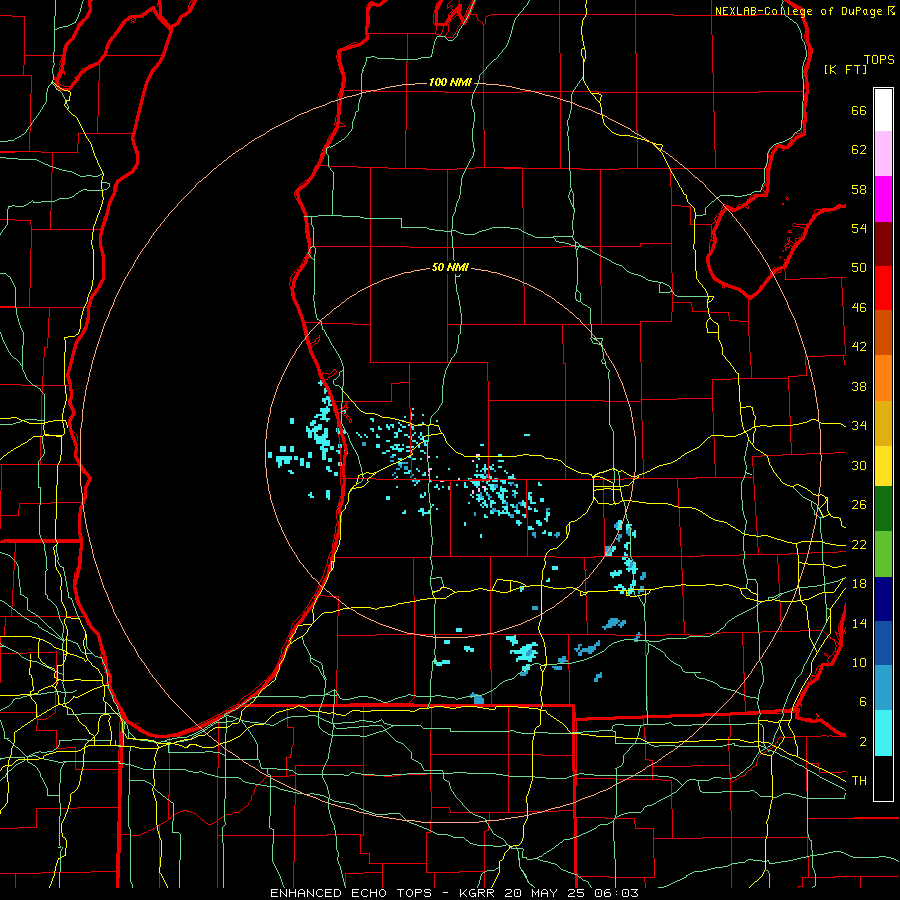Click the KGRR station identifier in caption
The width and height of the screenshot is (900, 900).
point(479,893)
